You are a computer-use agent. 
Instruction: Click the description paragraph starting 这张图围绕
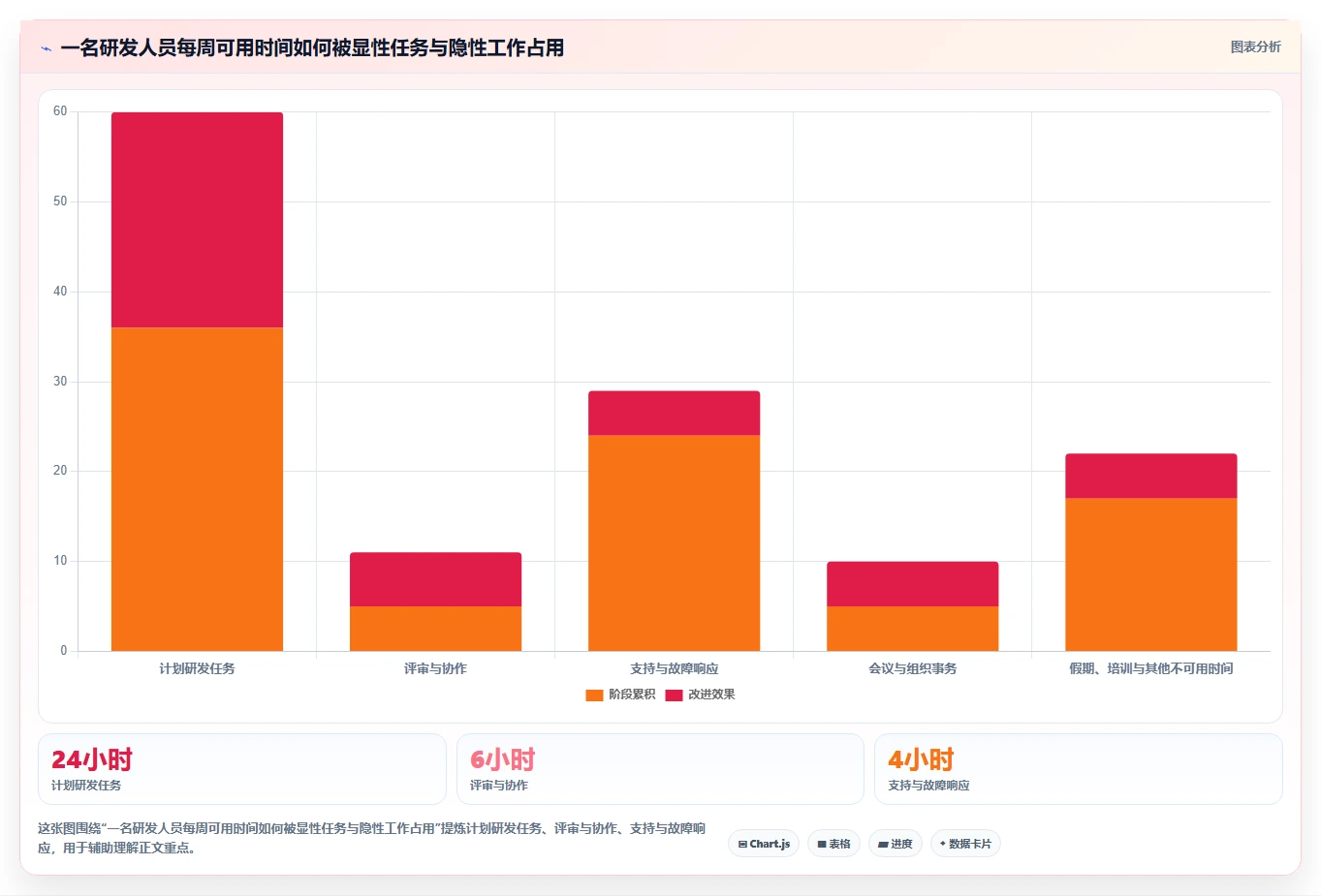click(372, 838)
